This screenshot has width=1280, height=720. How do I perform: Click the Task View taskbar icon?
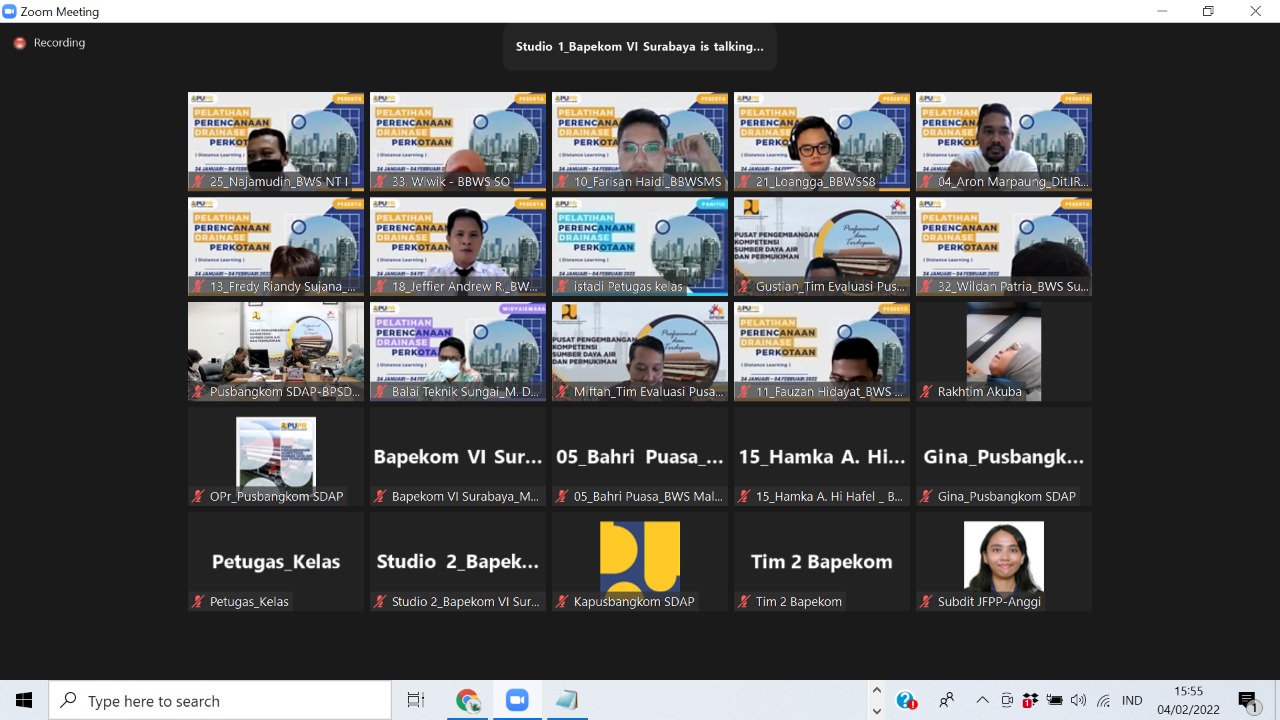point(416,701)
